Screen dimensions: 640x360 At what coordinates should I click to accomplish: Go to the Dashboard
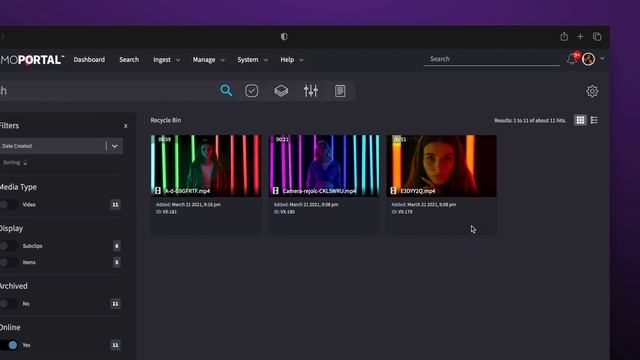tap(89, 60)
